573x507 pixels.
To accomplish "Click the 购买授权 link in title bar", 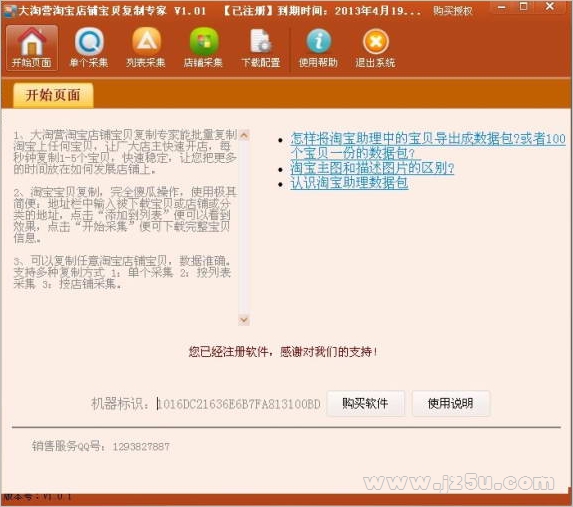I will [x=453, y=11].
